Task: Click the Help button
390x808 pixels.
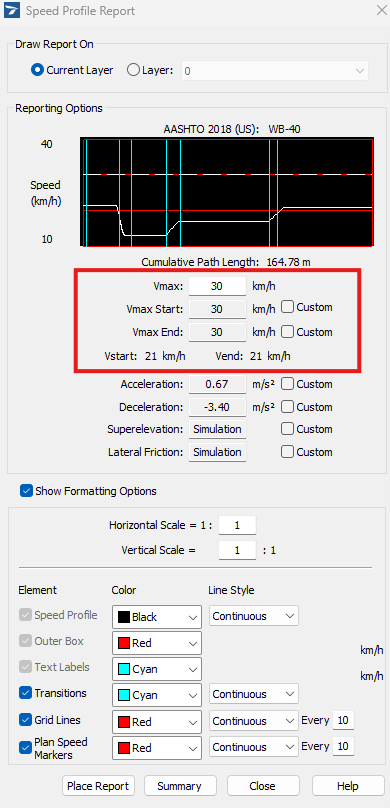Action: 348,786
